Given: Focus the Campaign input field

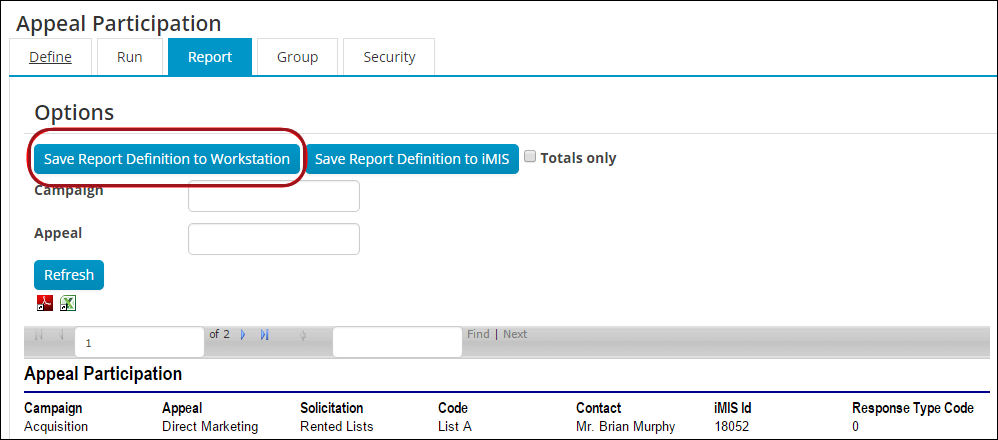Looking at the screenshot, I should (274, 196).
